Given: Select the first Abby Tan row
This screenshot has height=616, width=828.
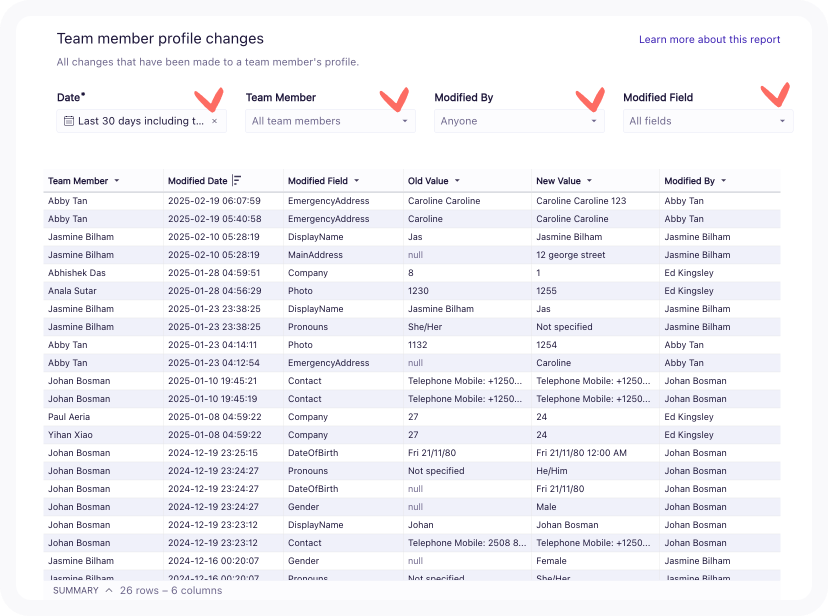Looking at the screenshot, I should (68, 201).
